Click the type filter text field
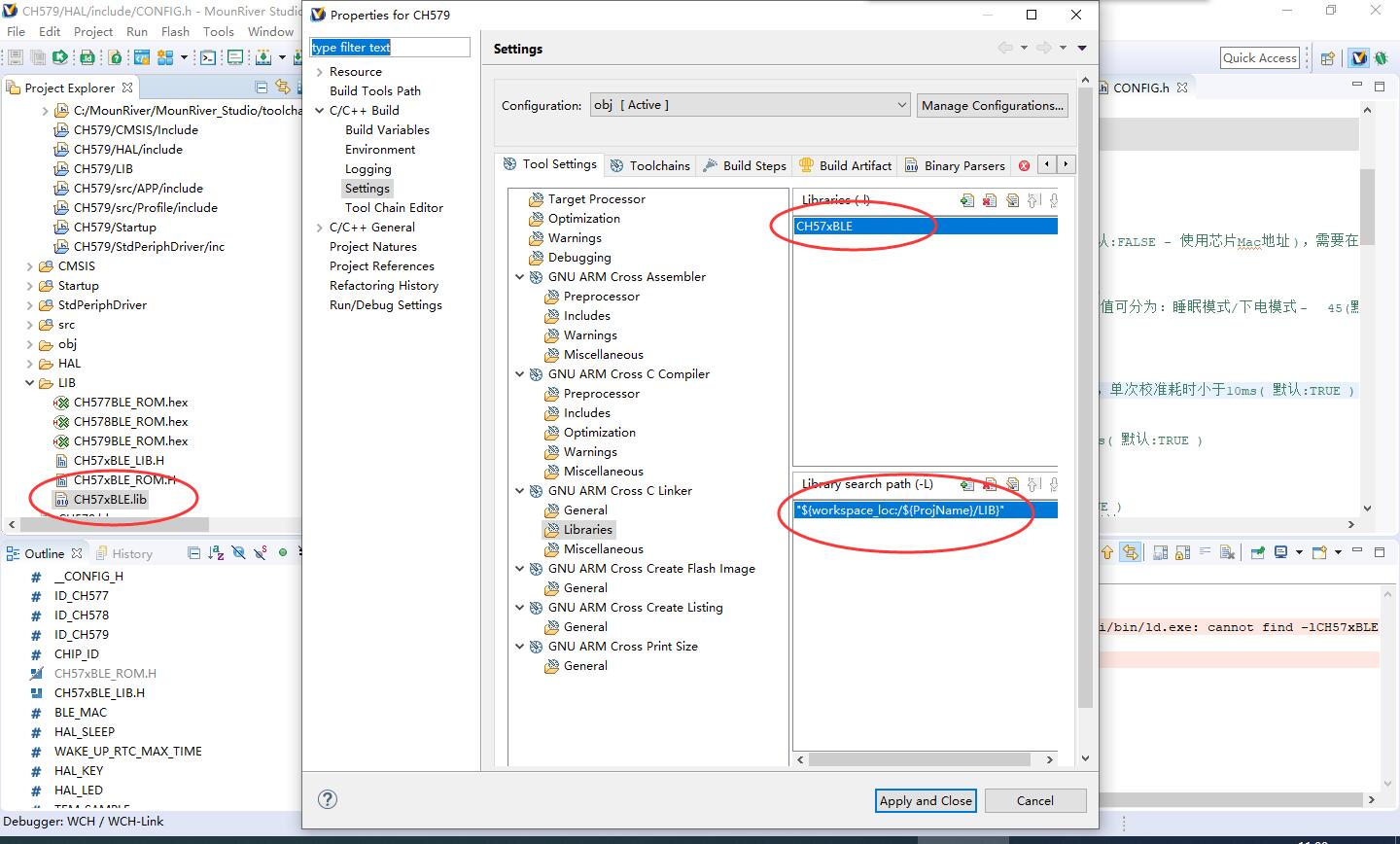 390,47
